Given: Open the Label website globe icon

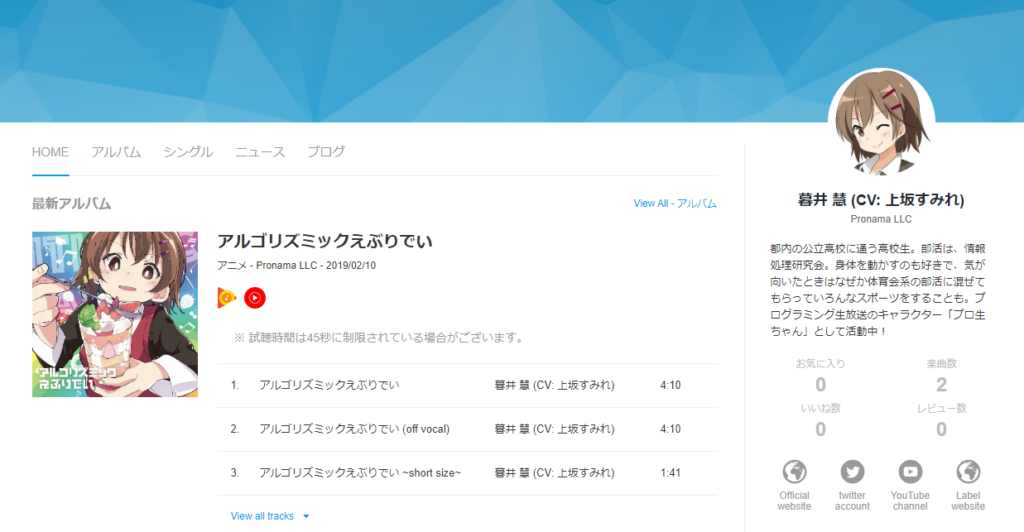Looking at the screenshot, I should [x=967, y=472].
